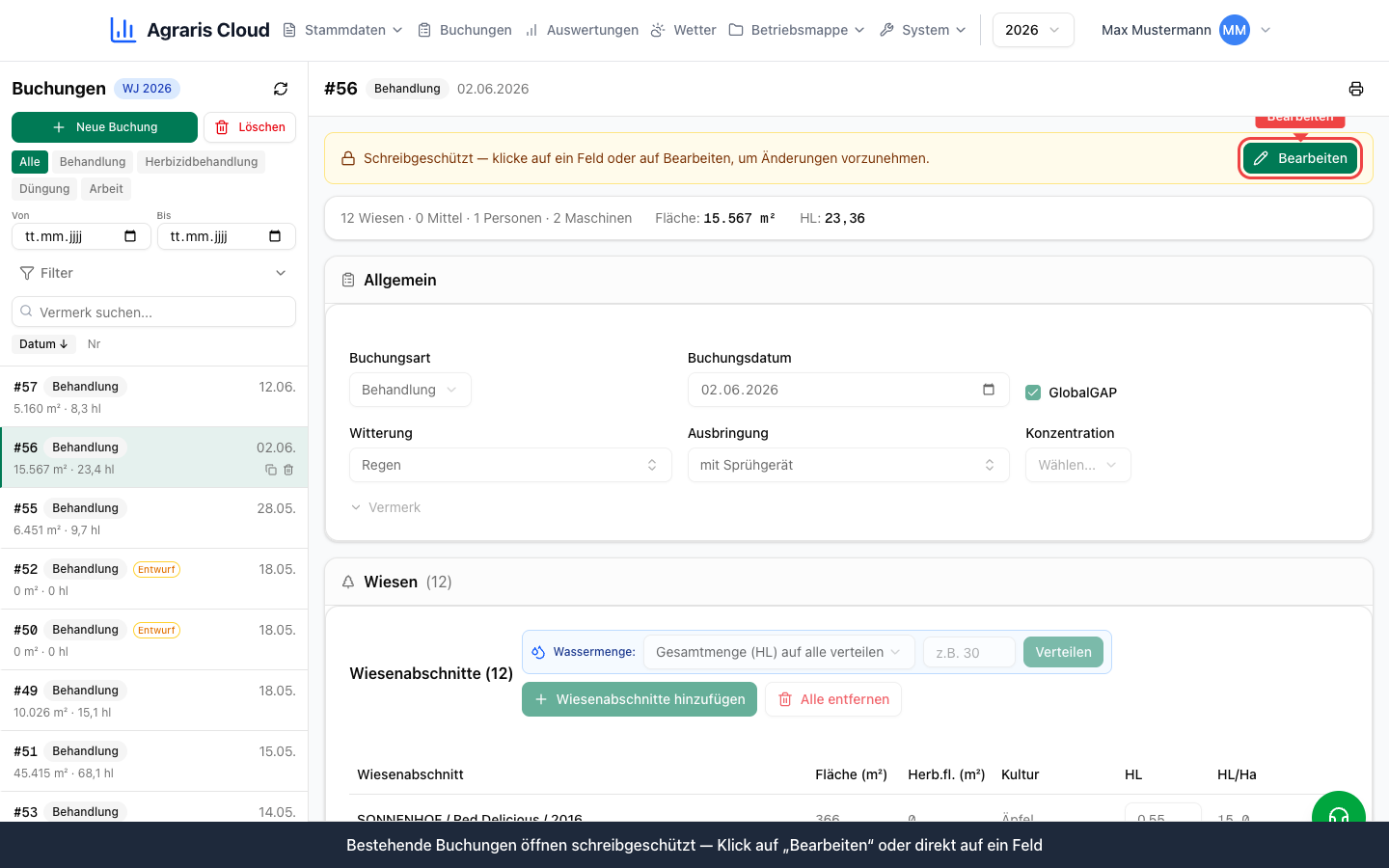
Task: Toggle GlobalGAP checkbox
Action: point(1033,393)
